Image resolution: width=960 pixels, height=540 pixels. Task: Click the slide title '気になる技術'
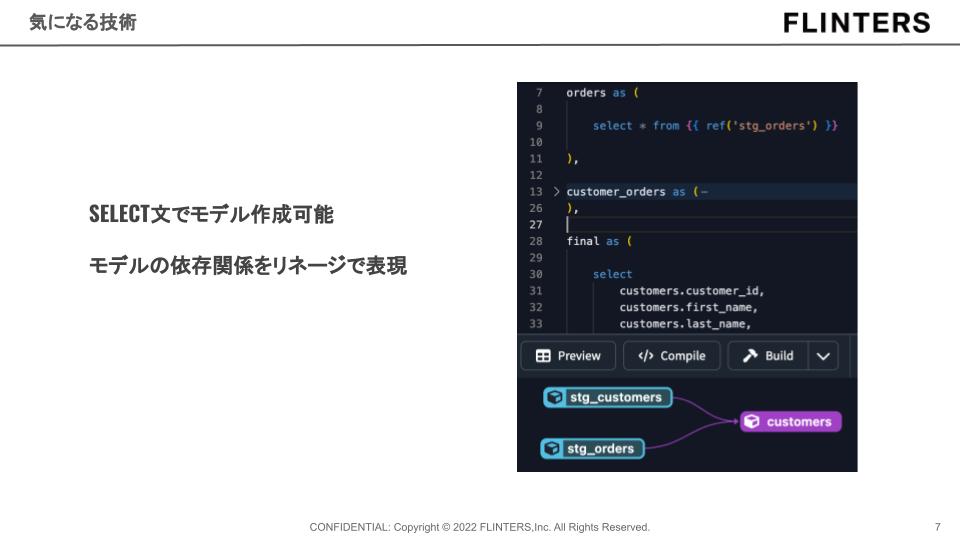point(83,22)
